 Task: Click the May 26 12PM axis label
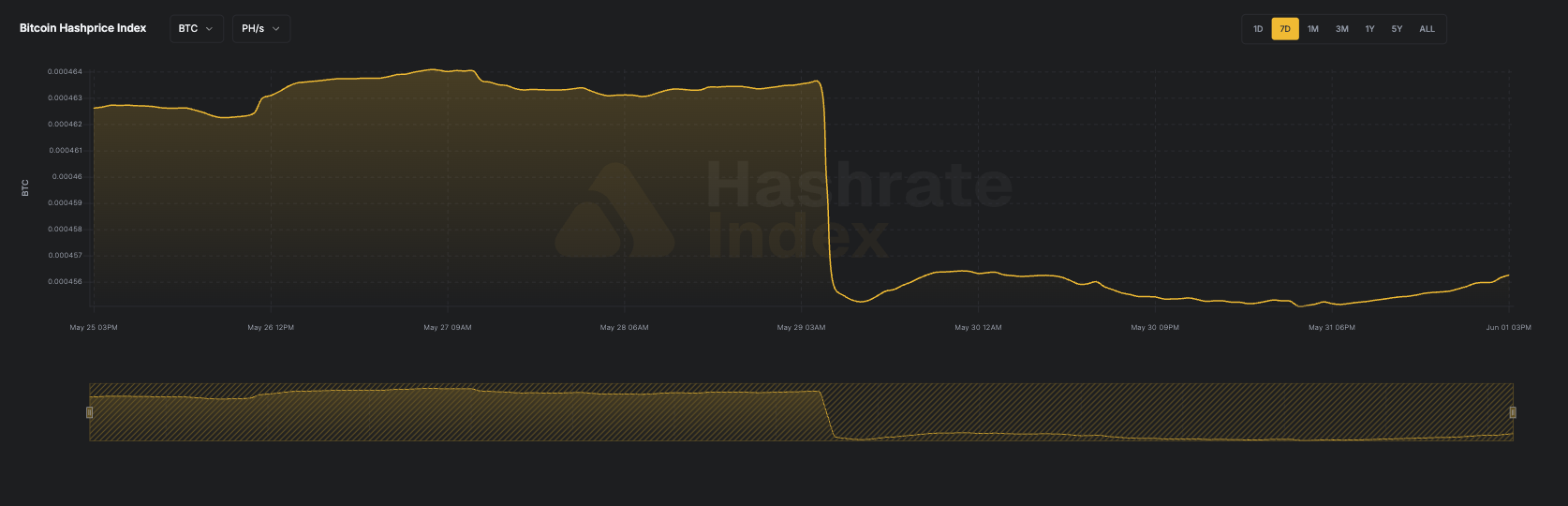(271, 328)
